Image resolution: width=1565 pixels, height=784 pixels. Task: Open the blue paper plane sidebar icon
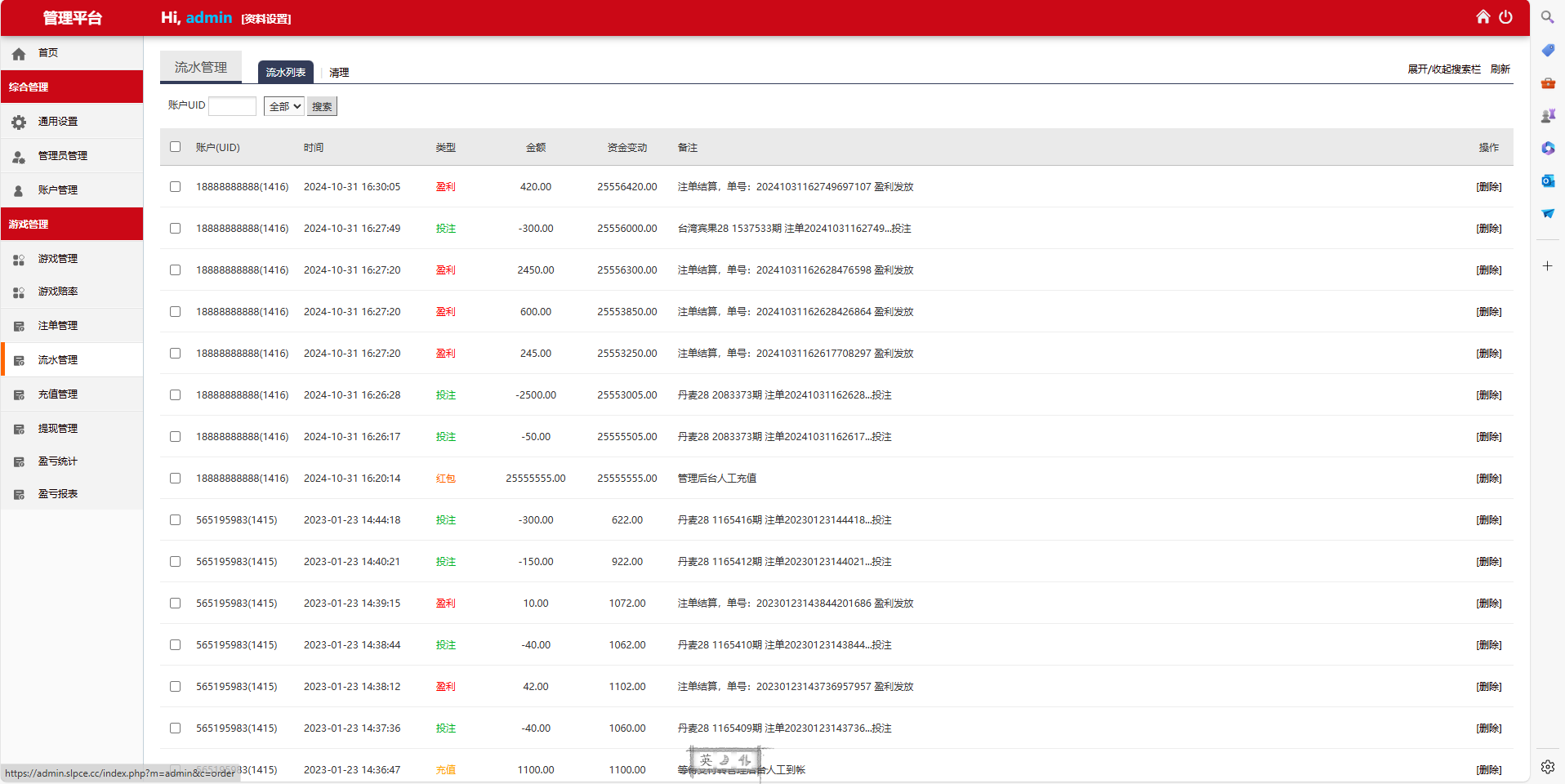(1547, 213)
